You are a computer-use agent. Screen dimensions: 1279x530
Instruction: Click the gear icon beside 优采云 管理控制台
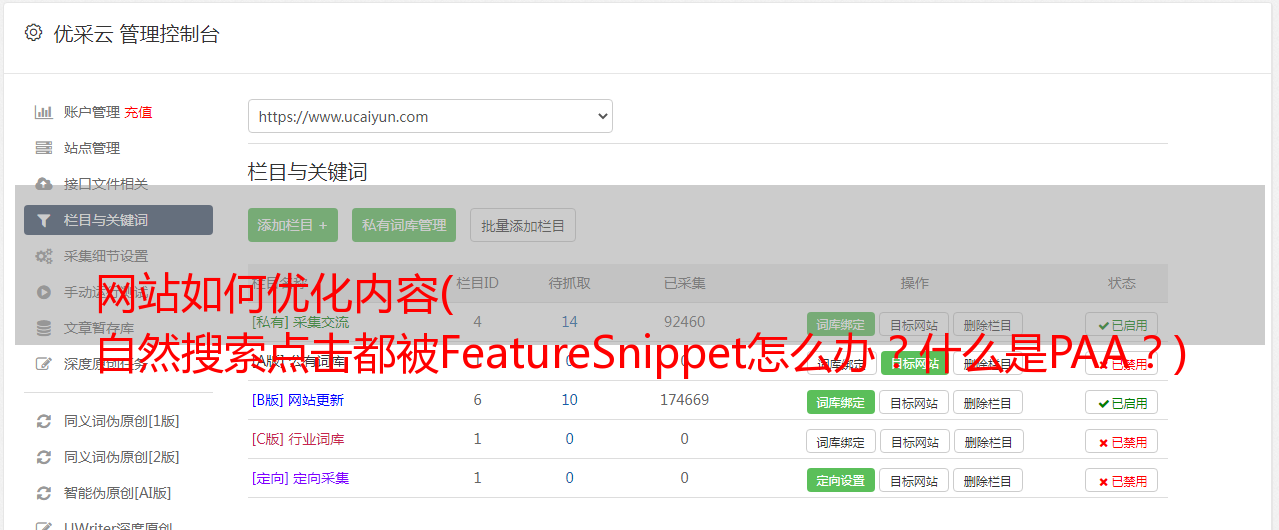point(33,33)
